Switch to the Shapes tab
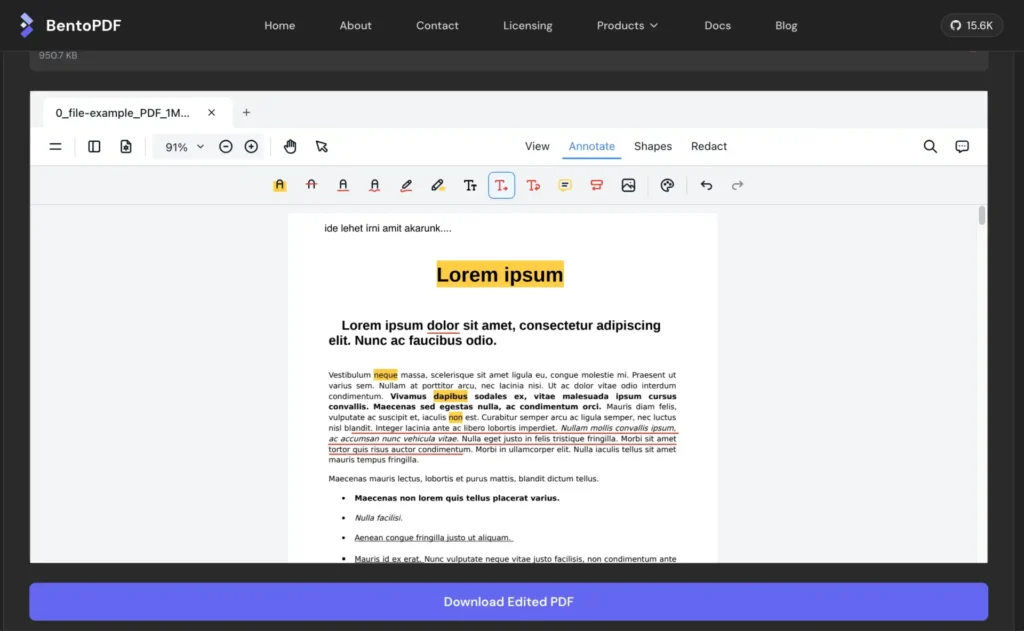 tap(652, 146)
